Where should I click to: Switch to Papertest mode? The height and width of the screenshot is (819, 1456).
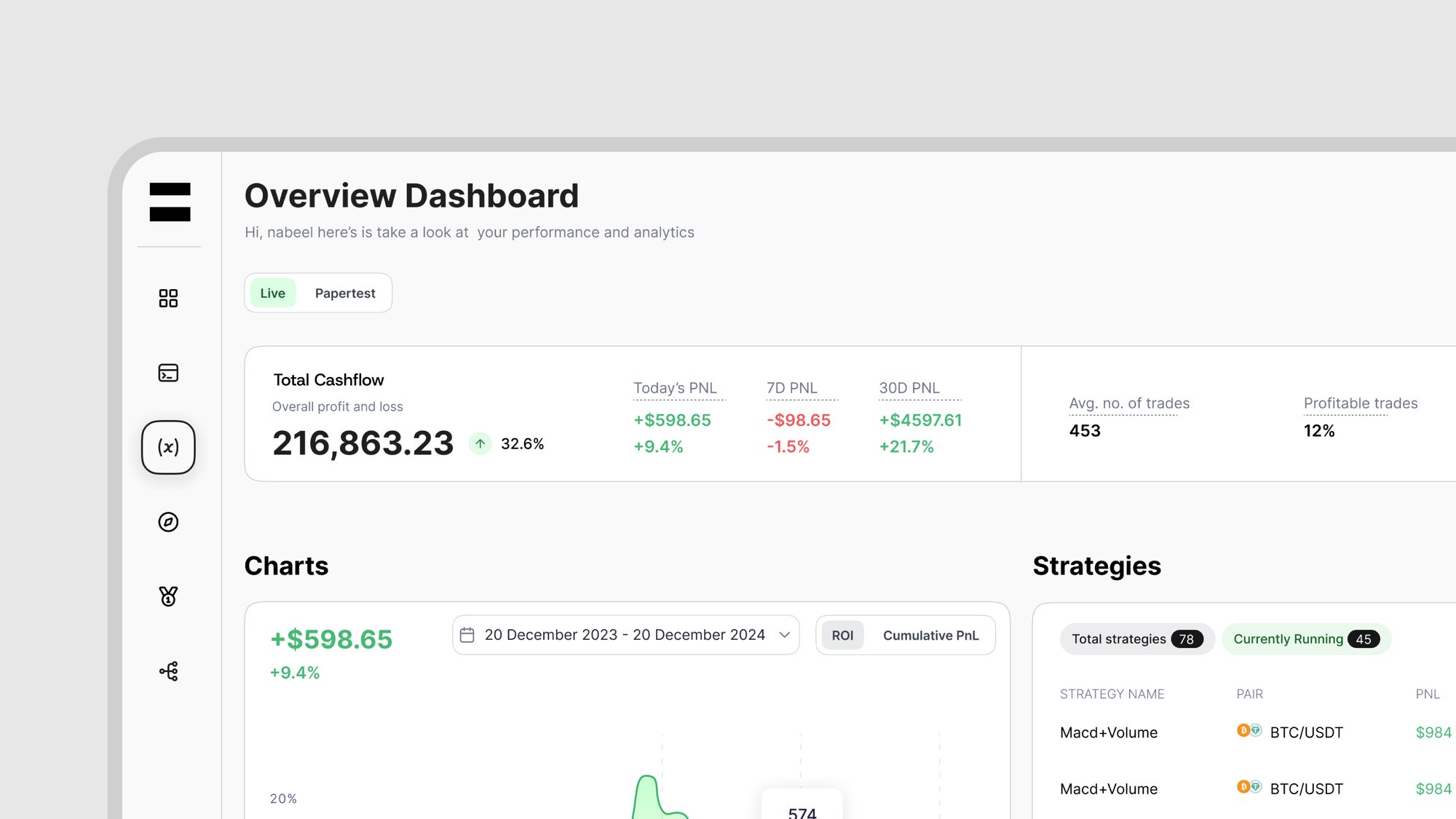point(345,293)
